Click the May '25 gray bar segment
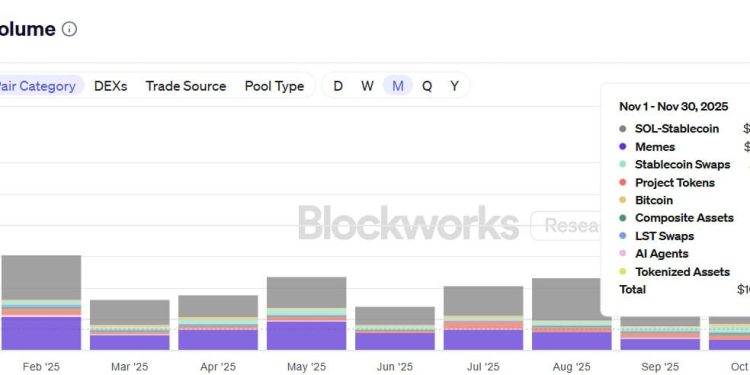The height and width of the screenshot is (375, 750). point(307,293)
